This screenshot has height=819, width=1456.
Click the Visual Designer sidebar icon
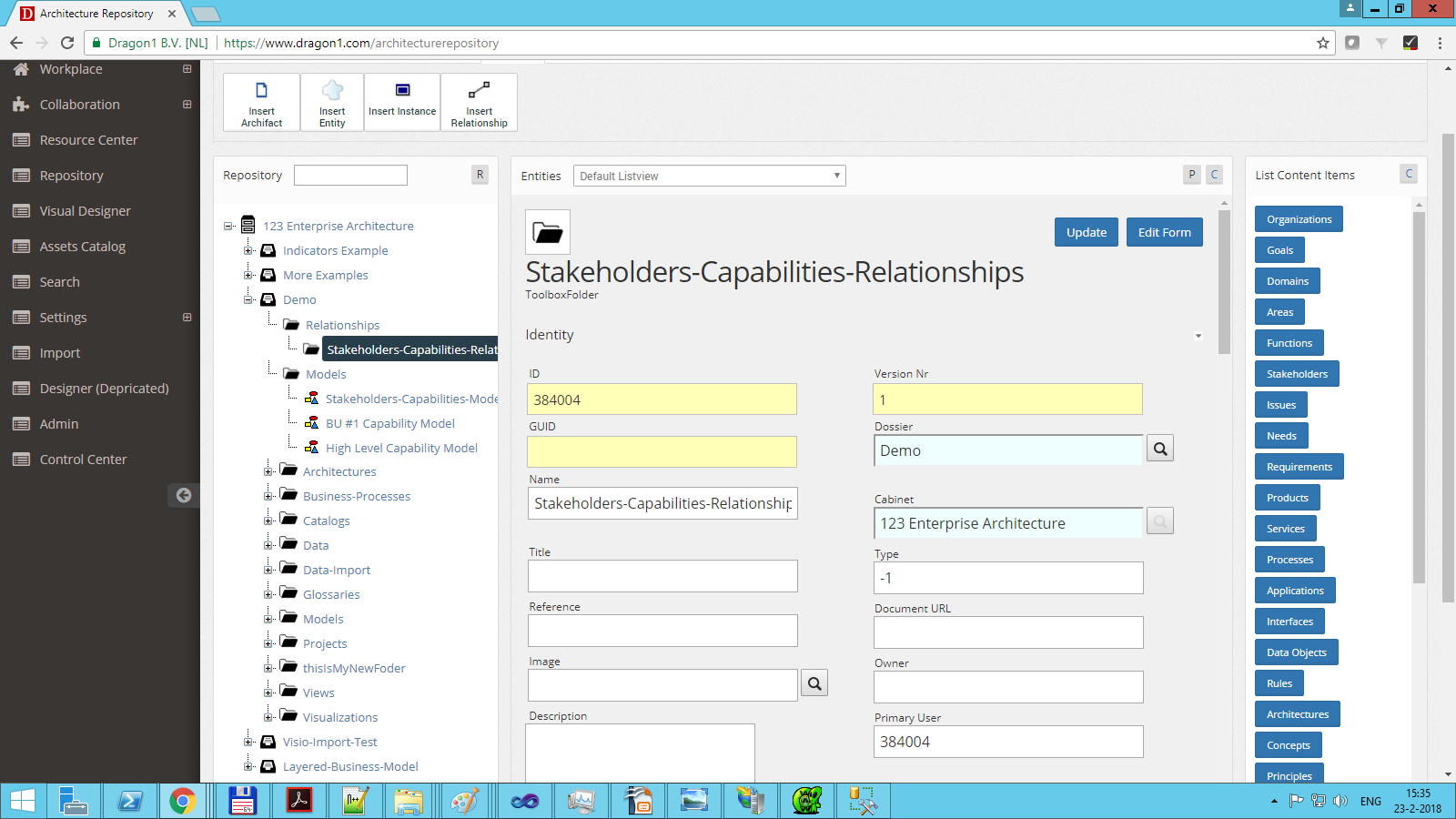pyautogui.click(x=21, y=211)
